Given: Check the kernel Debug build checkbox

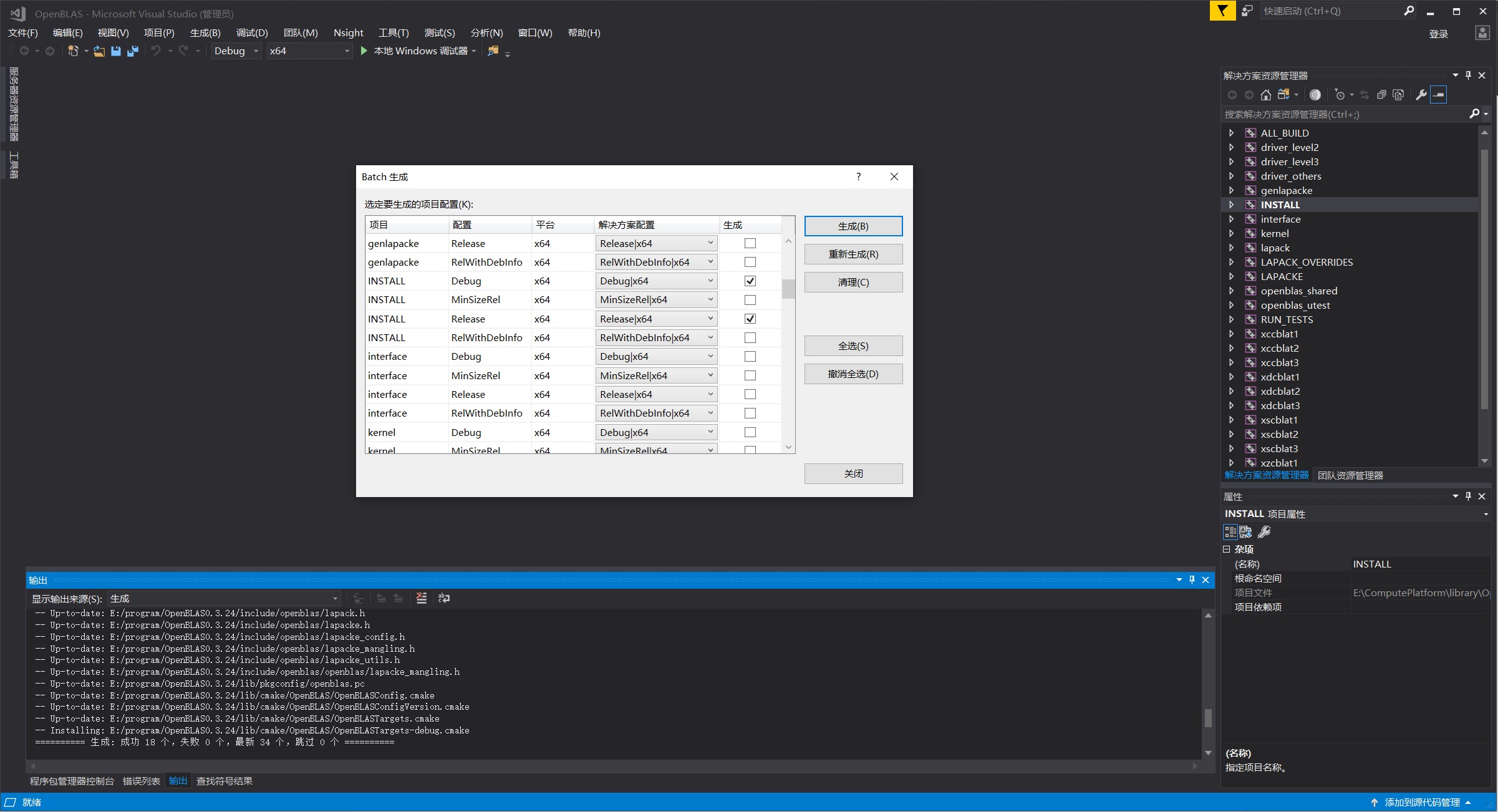Looking at the screenshot, I should [x=750, y=433].
